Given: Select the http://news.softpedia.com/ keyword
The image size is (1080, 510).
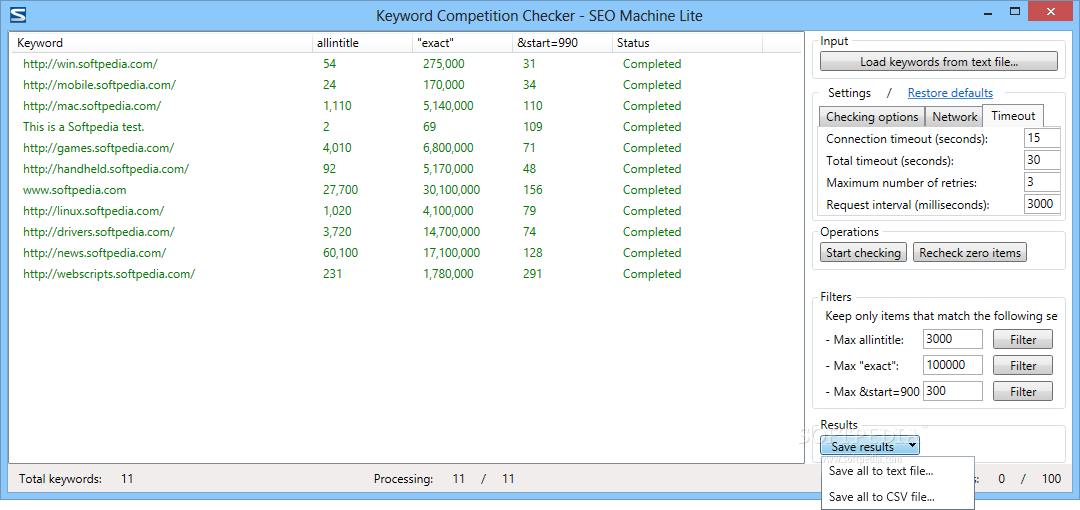Looking at the screenshot, I should coord(94,253).
